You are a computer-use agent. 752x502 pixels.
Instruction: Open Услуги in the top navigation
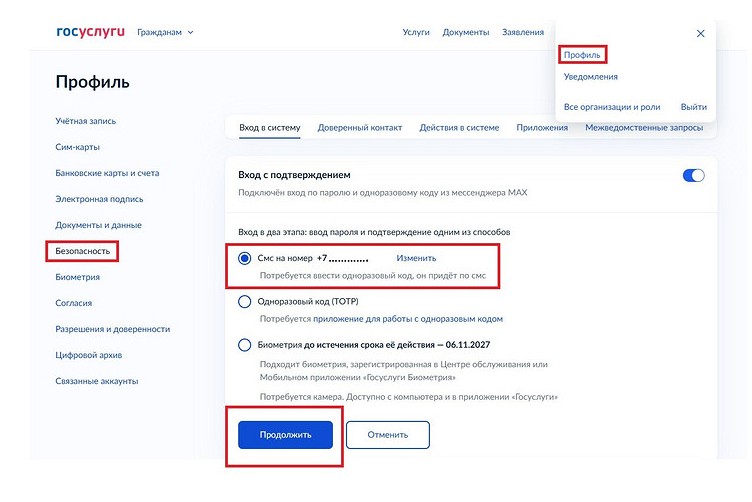click(x=416, y=32)
